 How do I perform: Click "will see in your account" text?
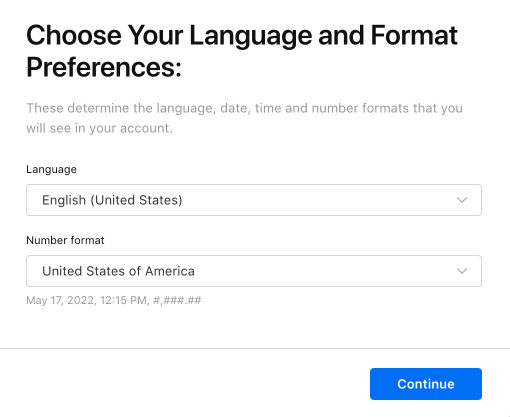(99, 128)
